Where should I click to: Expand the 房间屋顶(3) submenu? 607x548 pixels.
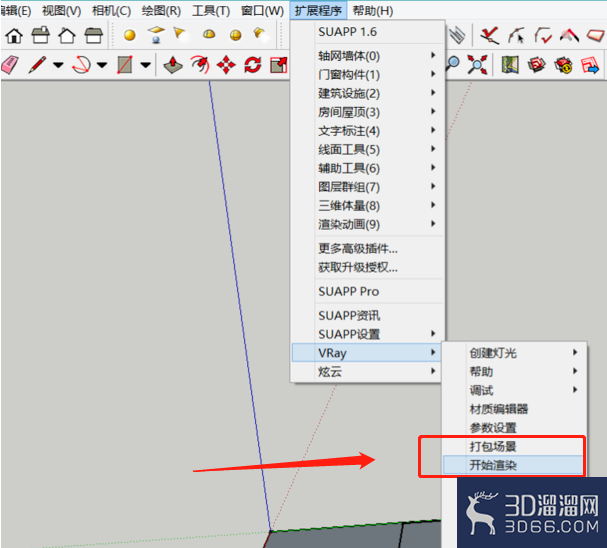coord(367,112)
